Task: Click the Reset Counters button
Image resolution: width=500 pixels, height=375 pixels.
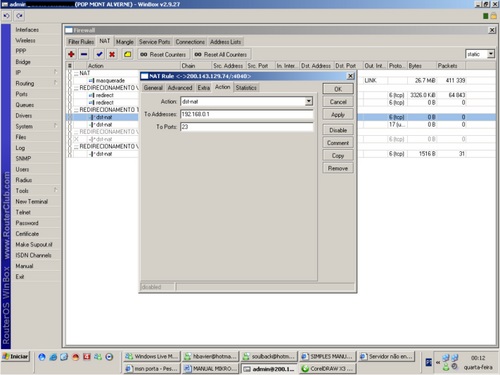Action: tap(163, 54)
